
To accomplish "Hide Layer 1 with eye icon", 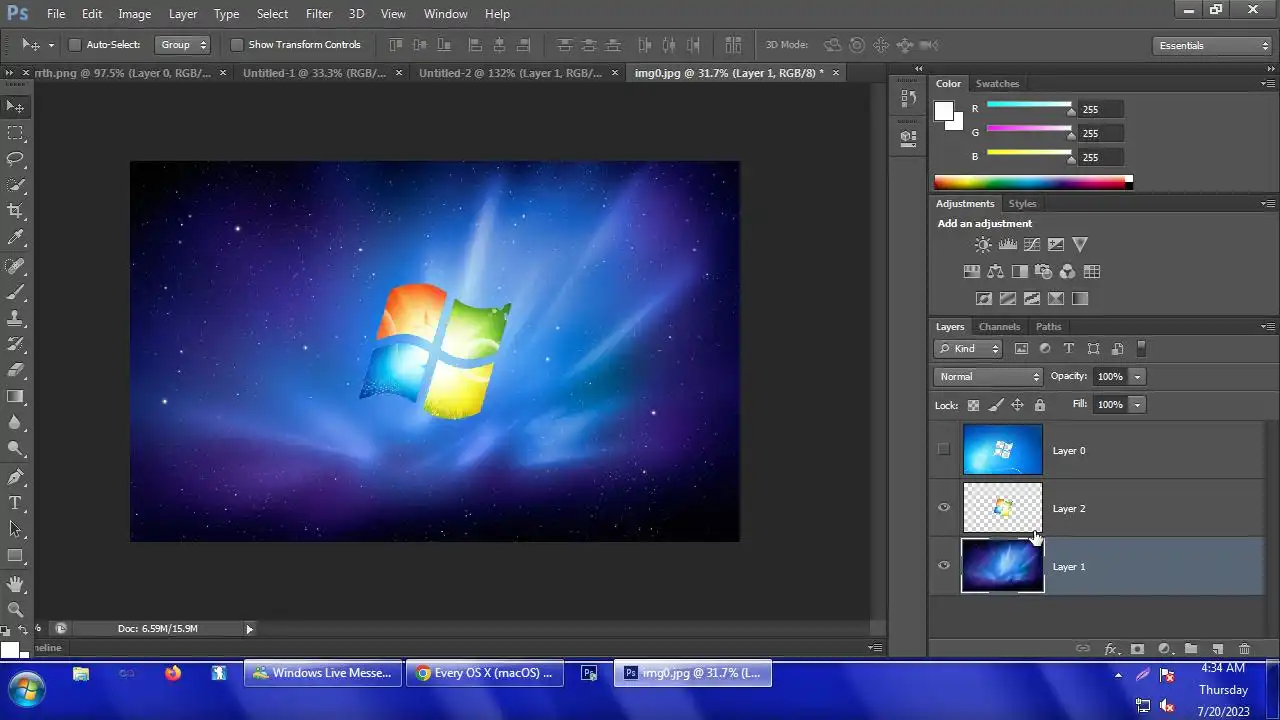I will [x=943, y=566].
